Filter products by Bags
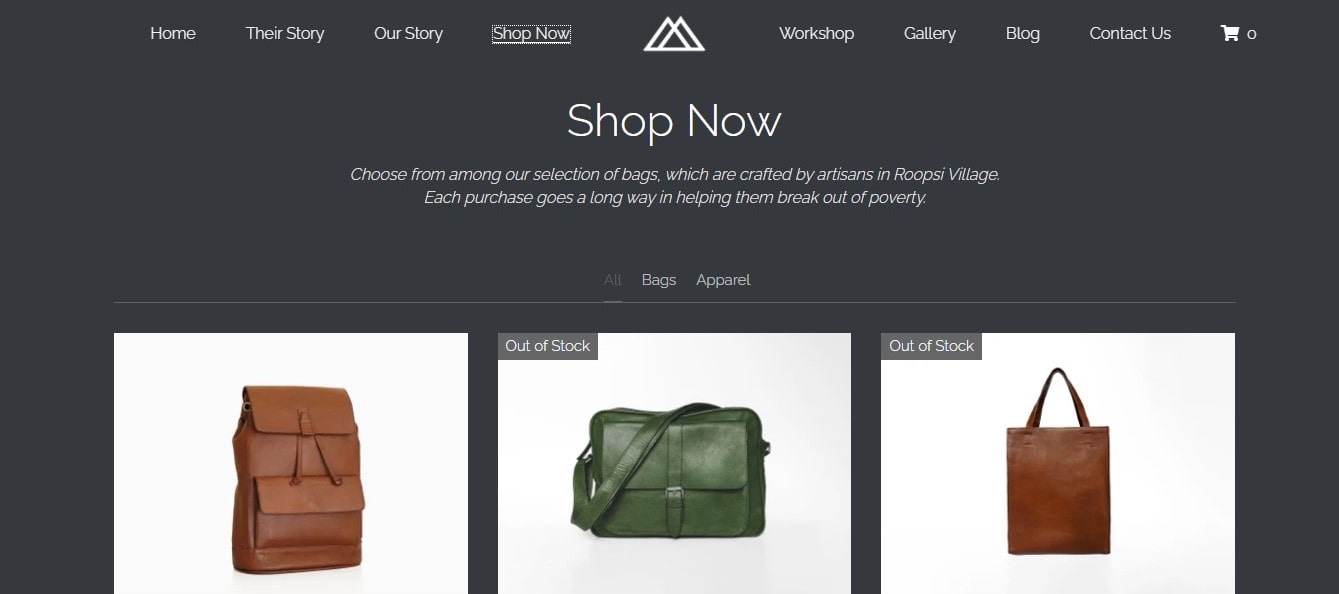The image size is (1339, 594). point(659,280)
